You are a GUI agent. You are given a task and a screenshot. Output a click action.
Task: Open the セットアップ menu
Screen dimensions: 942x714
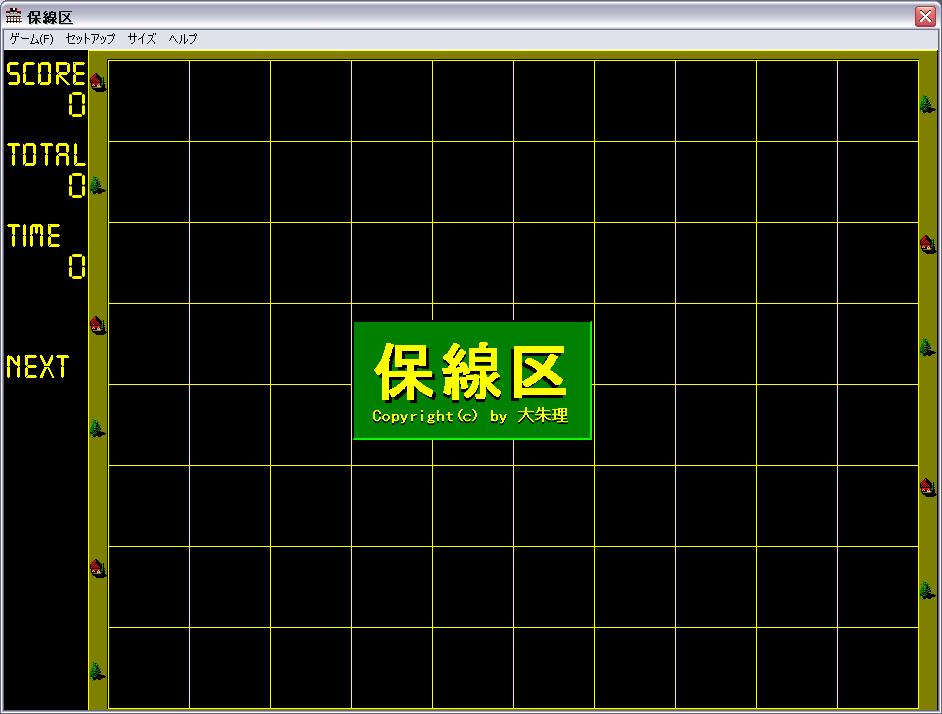point(90,39)
